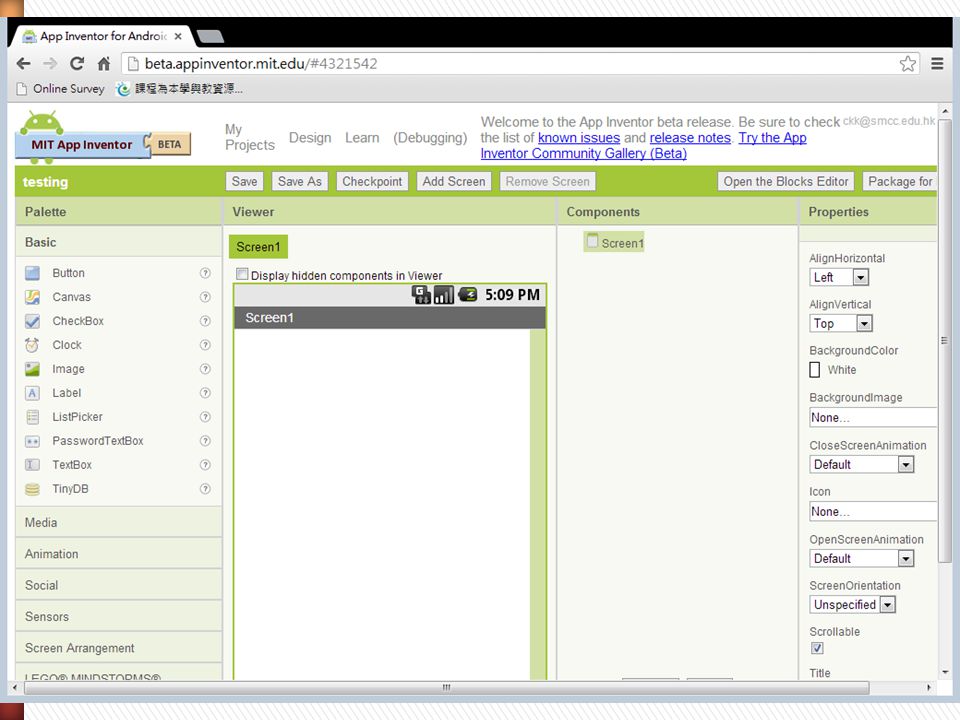This screenshot has height=720, width=960.
Task: Expand the Media palette section
Action: click(x=119, y=523)
